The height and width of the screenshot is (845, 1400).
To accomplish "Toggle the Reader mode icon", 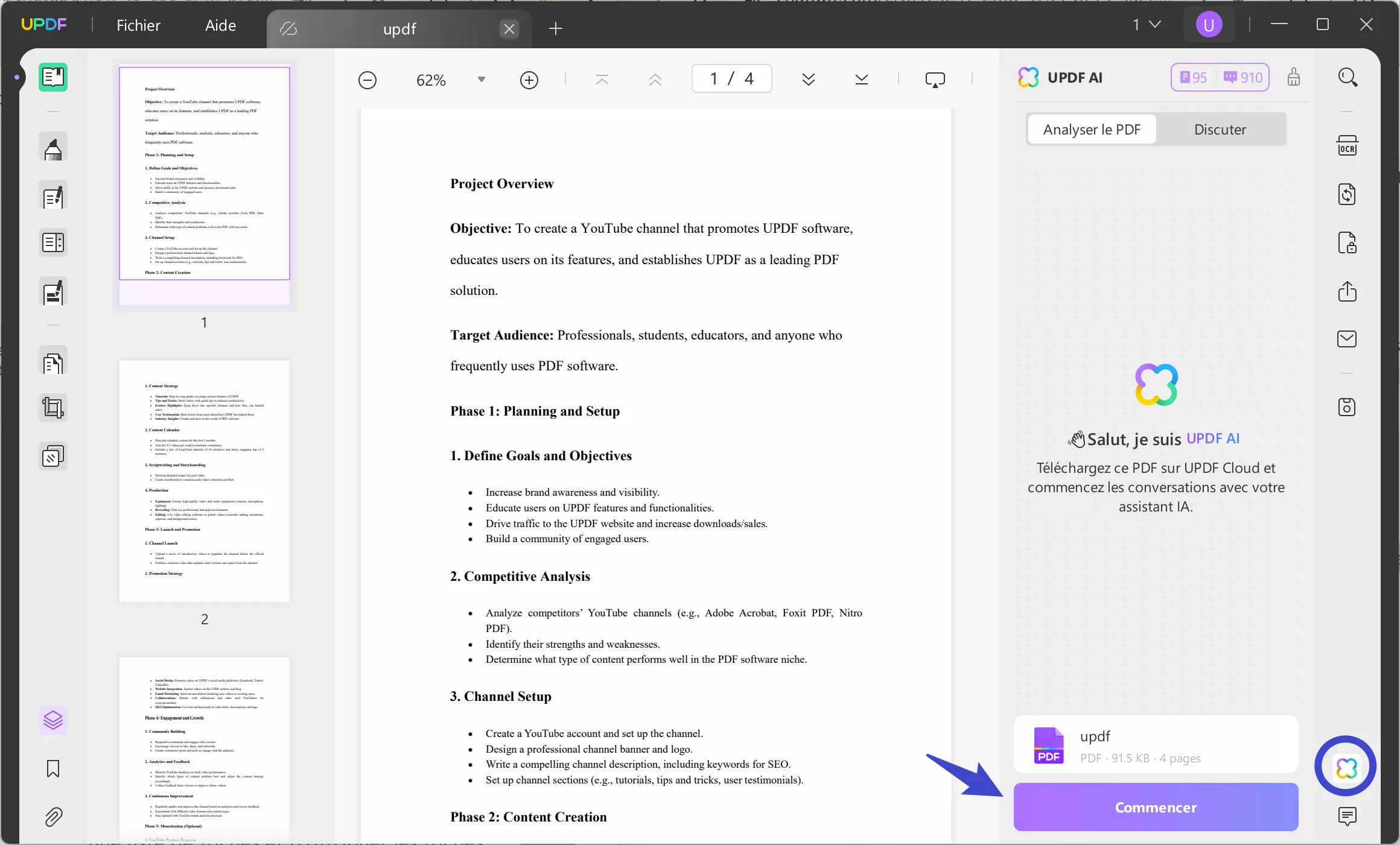I will (53, 77).
